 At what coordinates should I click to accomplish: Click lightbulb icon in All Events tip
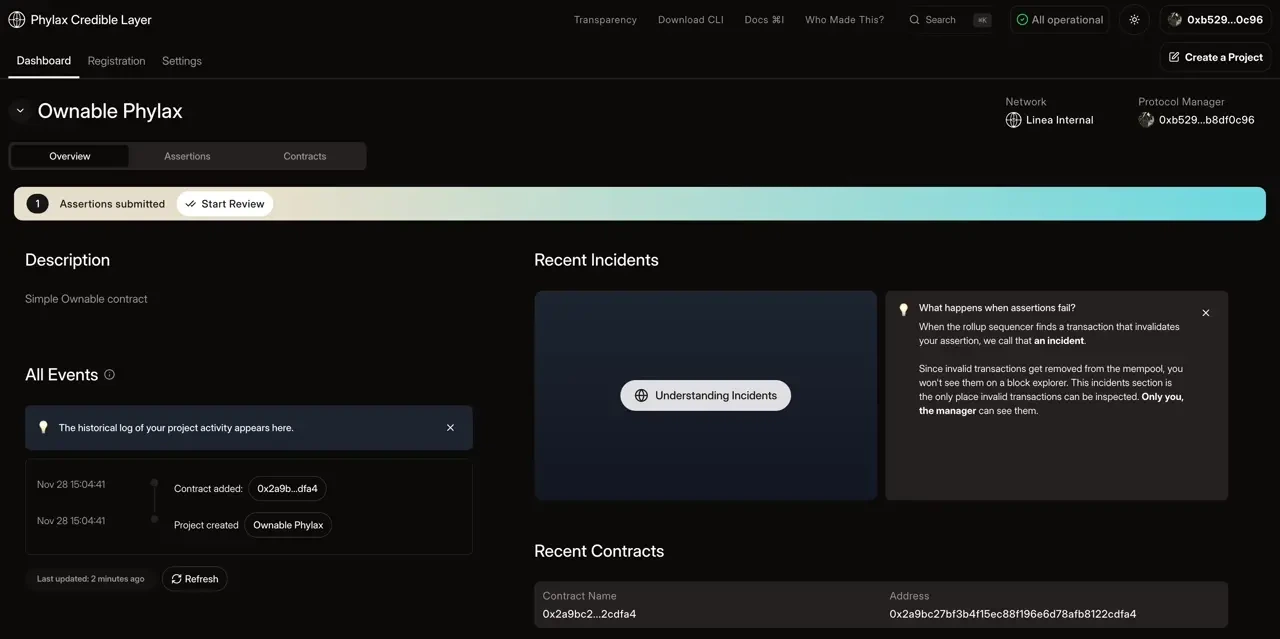(43, 427)
